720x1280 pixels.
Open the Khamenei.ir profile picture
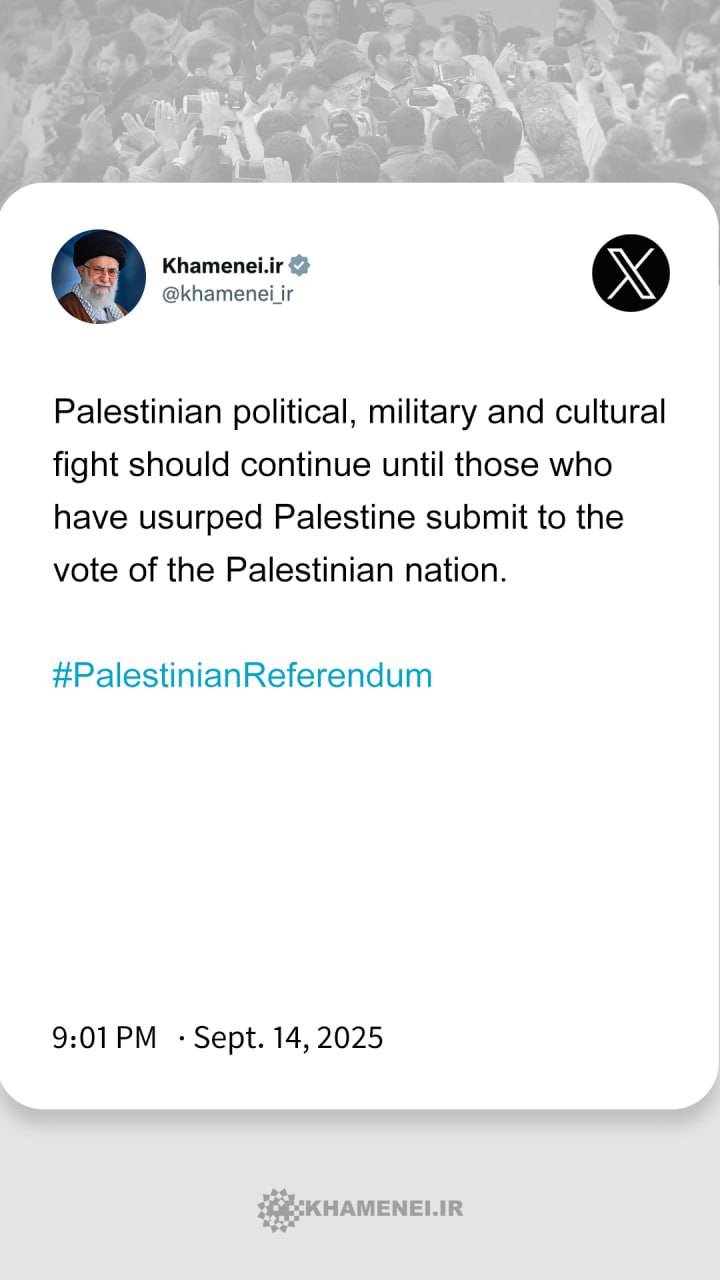pos(98,276)
